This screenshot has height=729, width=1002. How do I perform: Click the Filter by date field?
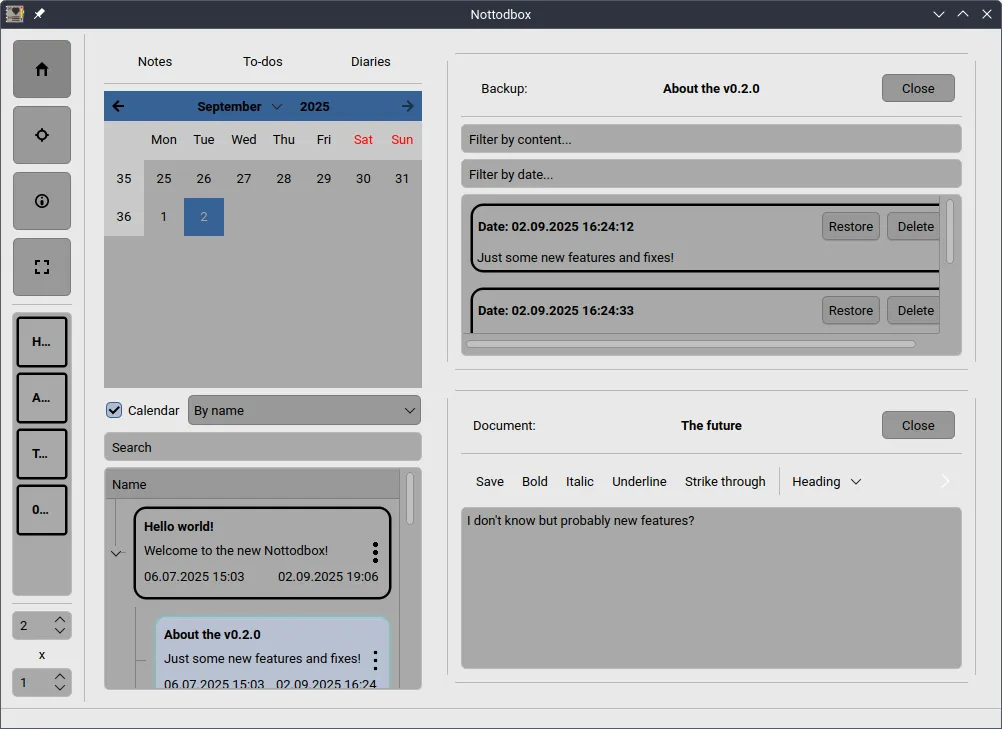click(711, 174)
